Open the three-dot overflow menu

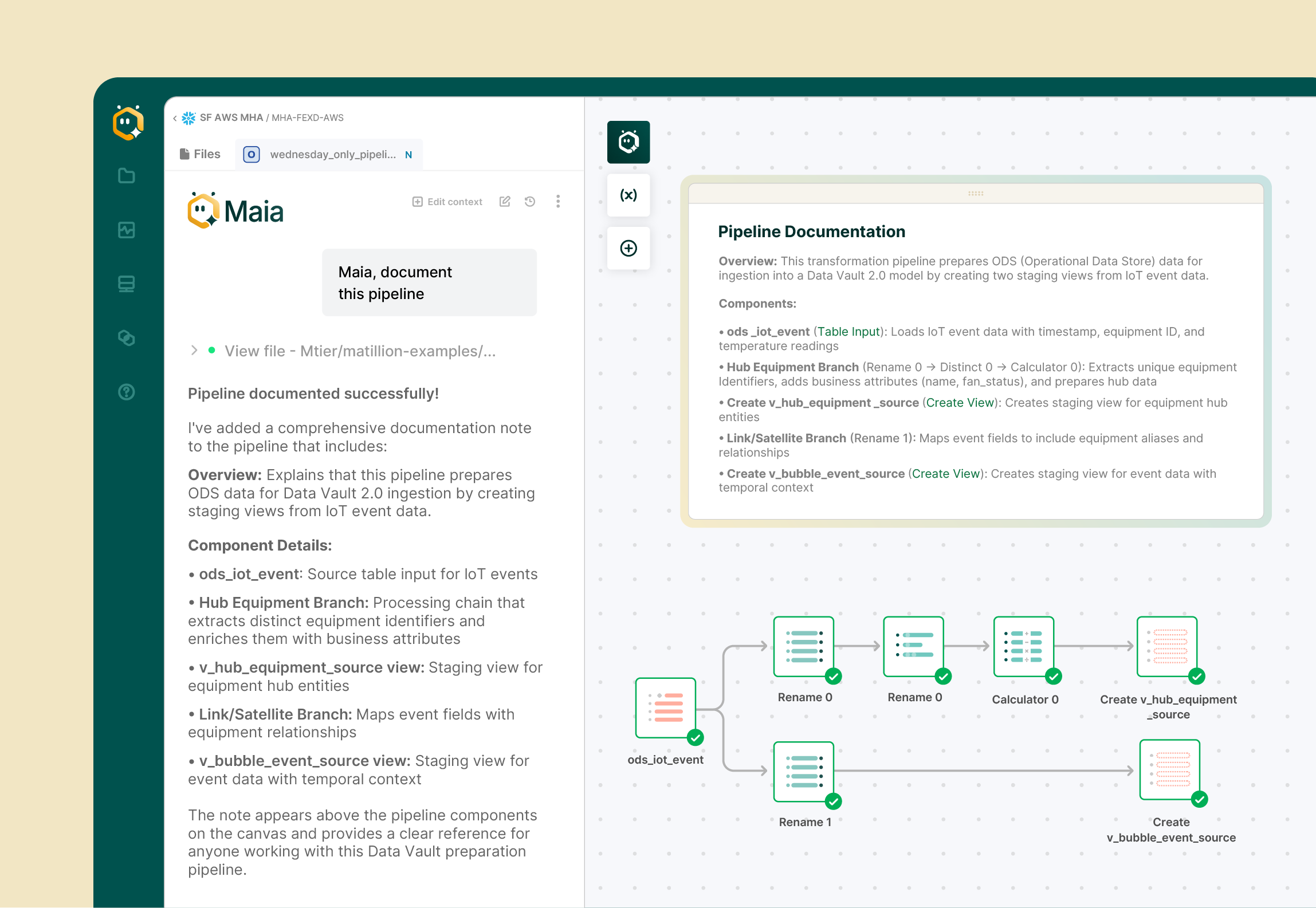(x=557, y=201)
